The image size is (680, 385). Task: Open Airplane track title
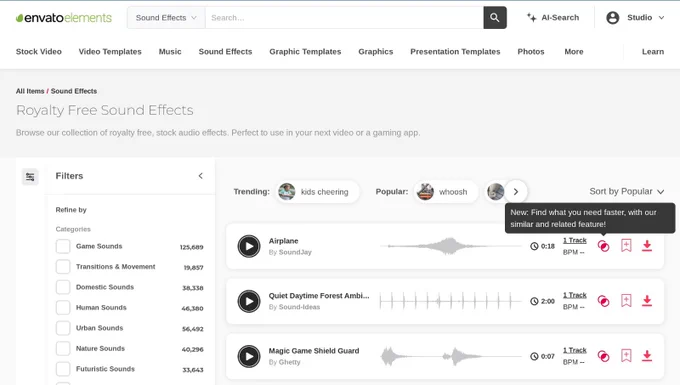pyautogui.click(x=283, y=241)
